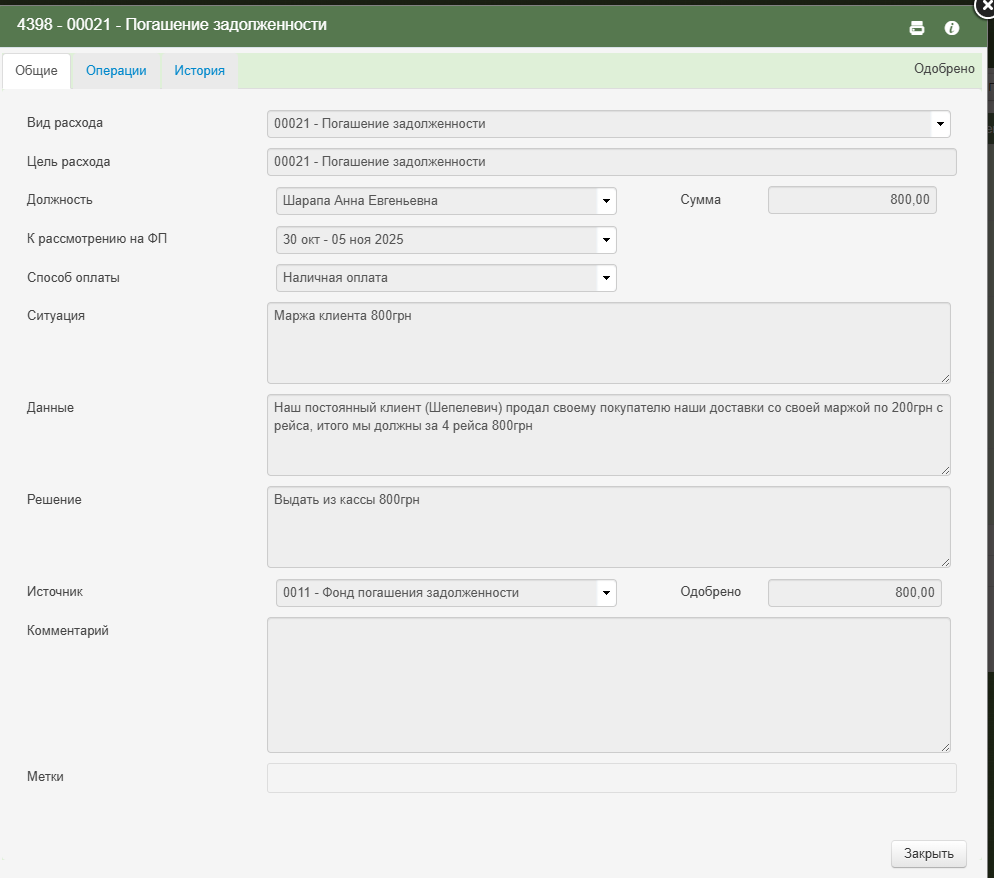Click into the Решение text area
The height and width of the screenshot is (878, 994).
click(x=609, y=527)
